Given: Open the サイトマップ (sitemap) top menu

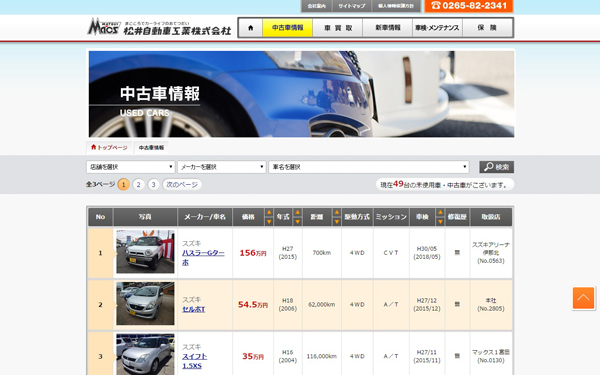Looking at the screenshot, I should (352, 6).
